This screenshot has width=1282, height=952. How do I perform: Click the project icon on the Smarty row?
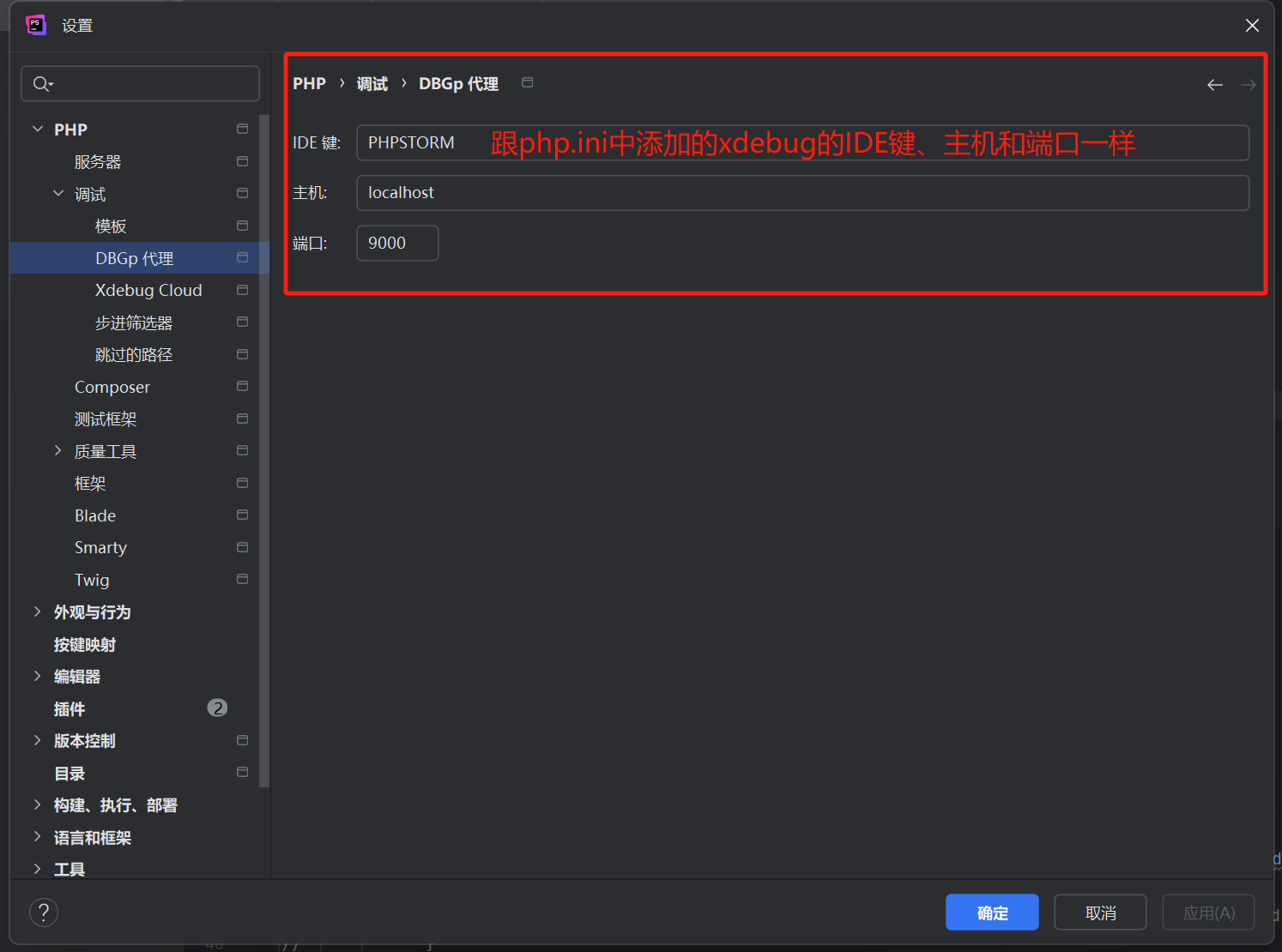(243, 547)
